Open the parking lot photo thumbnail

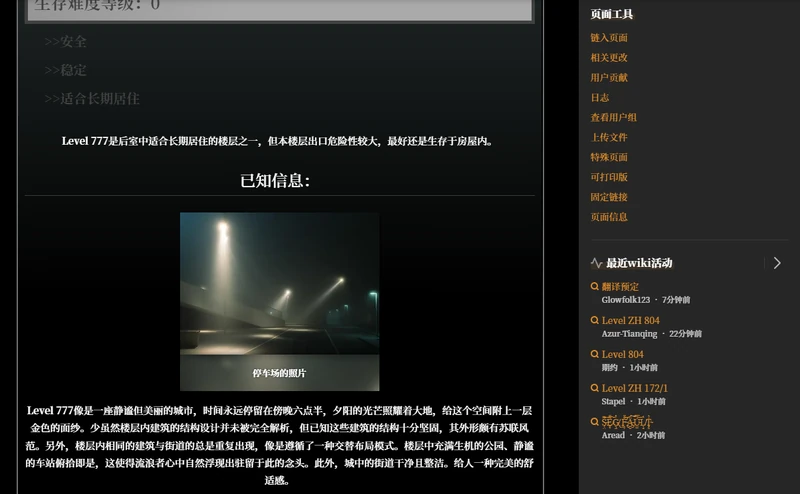coord(280,283)
